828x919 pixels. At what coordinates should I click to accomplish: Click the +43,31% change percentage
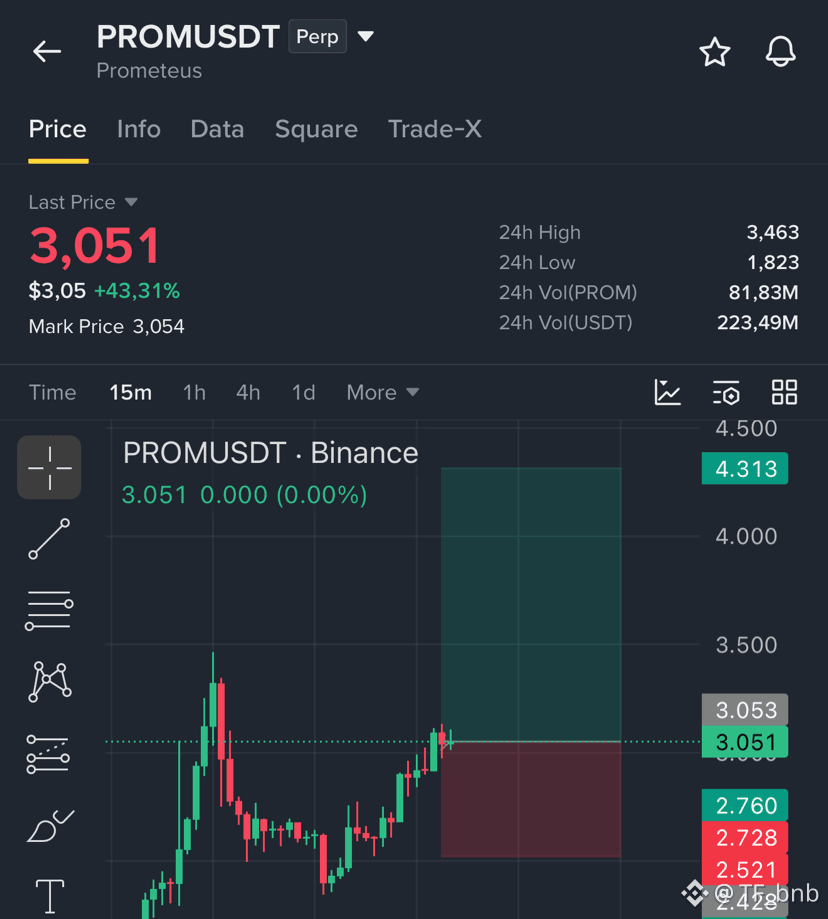click(x=137, y=290)
